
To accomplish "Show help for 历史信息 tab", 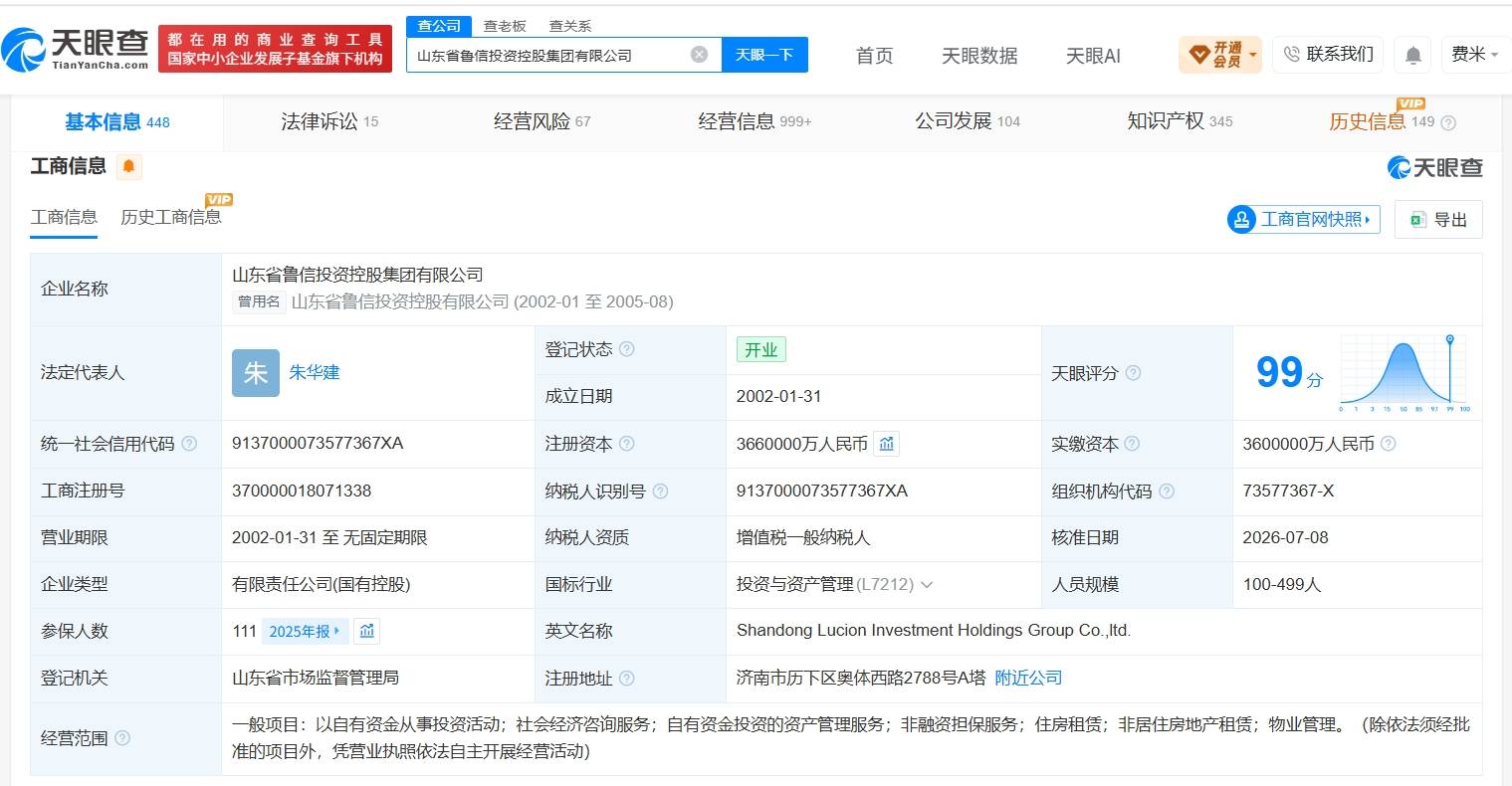I will [1448, 122].
